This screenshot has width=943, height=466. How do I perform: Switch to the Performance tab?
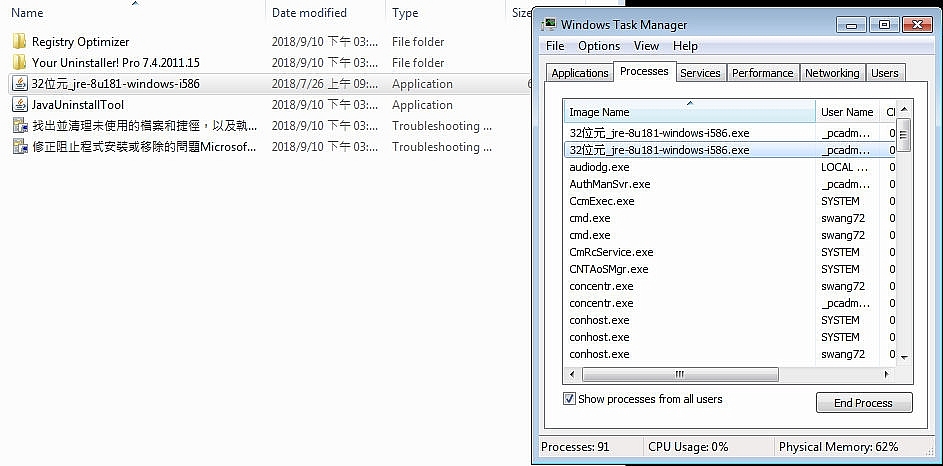(x=763, y=73)
